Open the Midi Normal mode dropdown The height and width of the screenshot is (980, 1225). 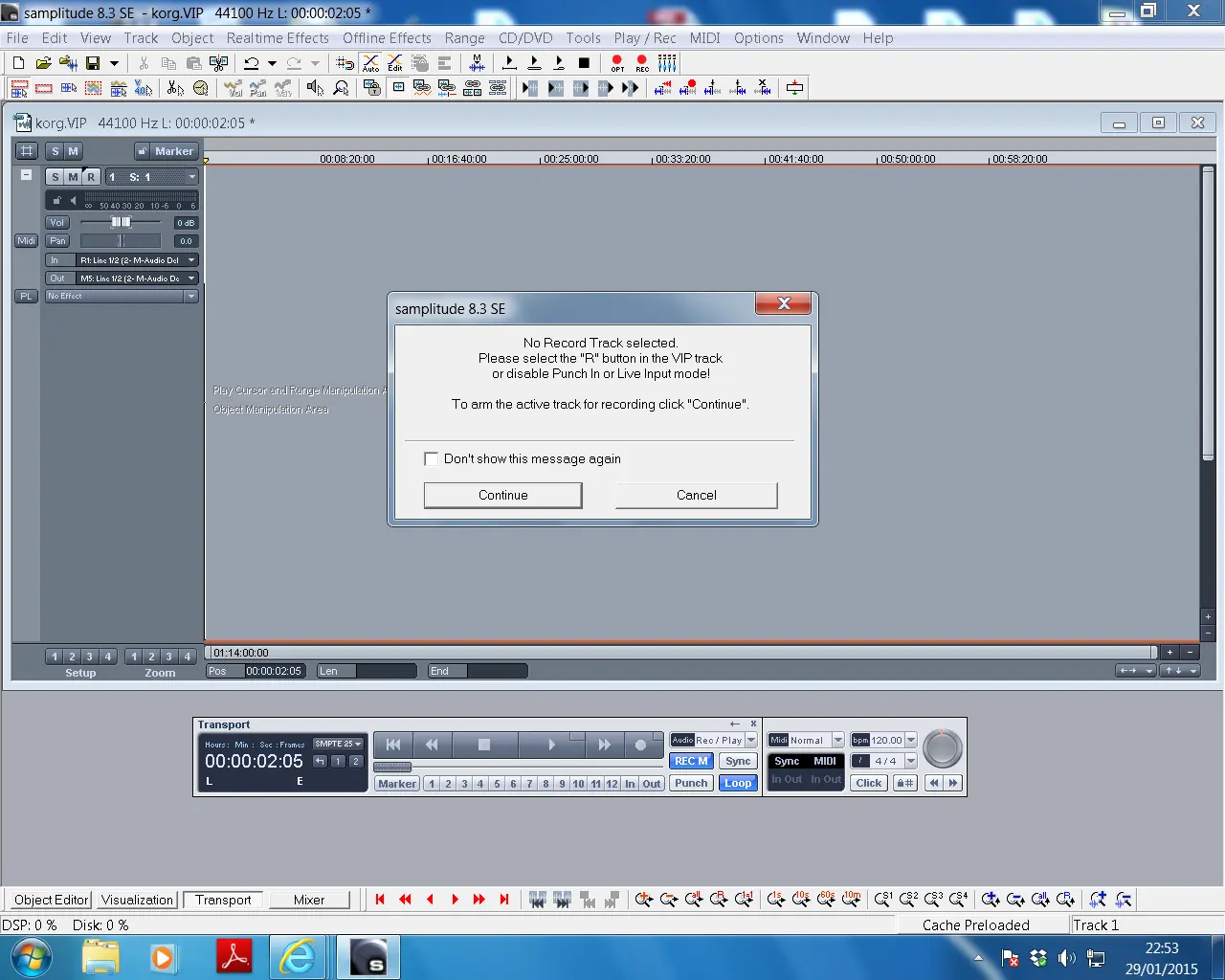(x=838, y=740)
